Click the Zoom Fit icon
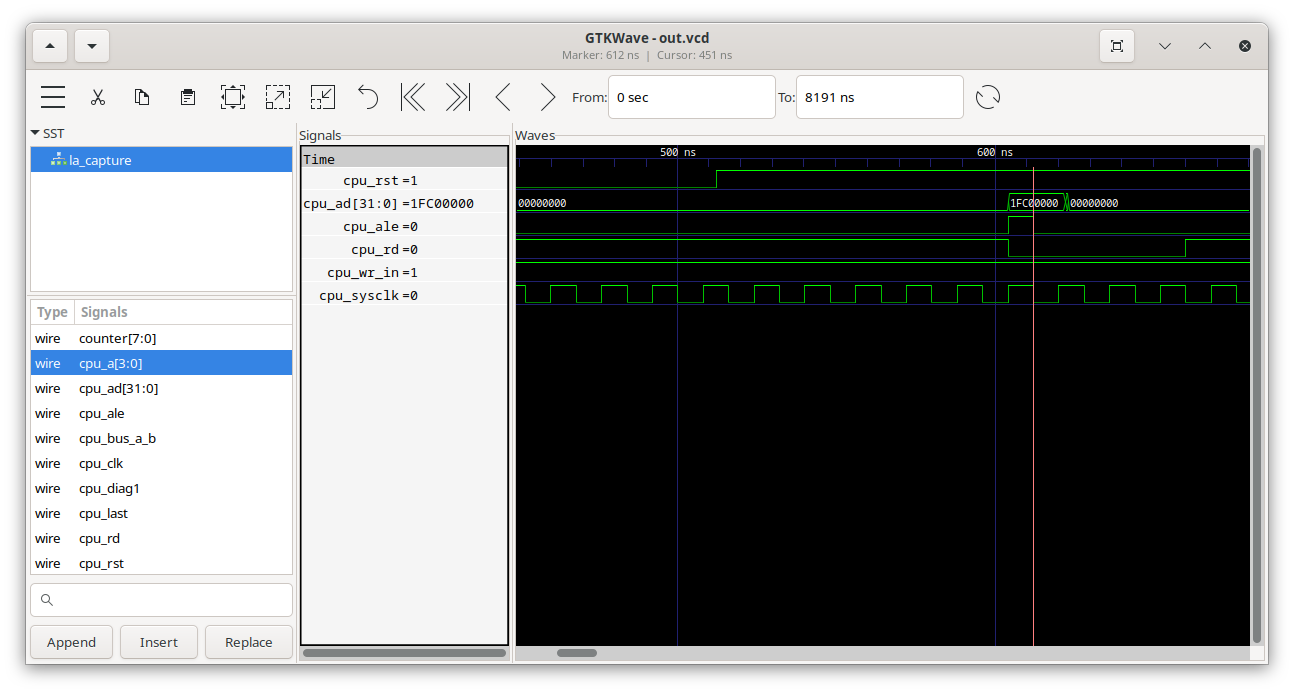Image resolution: width=1294 pixels, height=693 pixels. pos(233,97)
